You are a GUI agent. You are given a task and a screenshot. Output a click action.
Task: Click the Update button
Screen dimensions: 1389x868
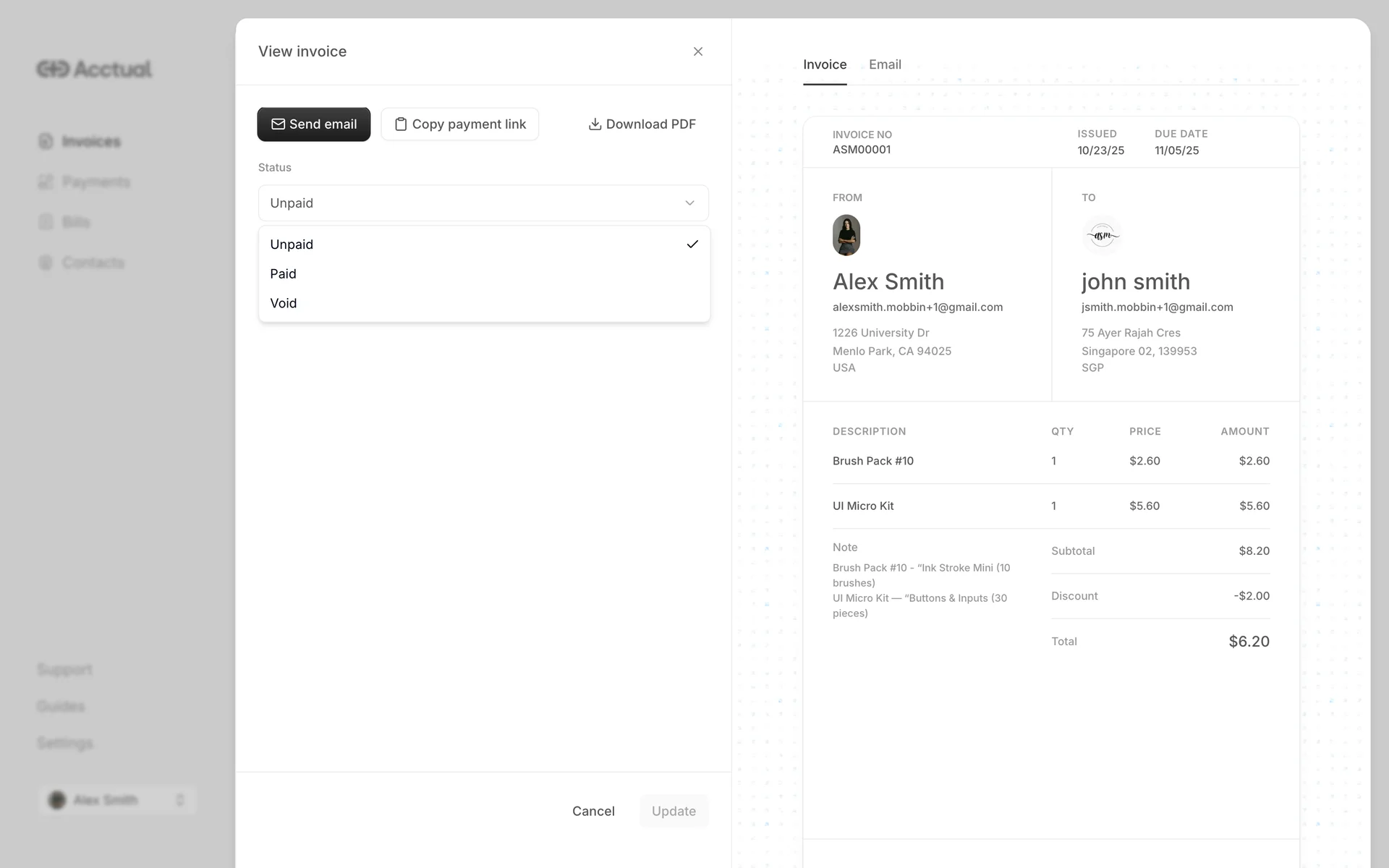click(674, 811)
